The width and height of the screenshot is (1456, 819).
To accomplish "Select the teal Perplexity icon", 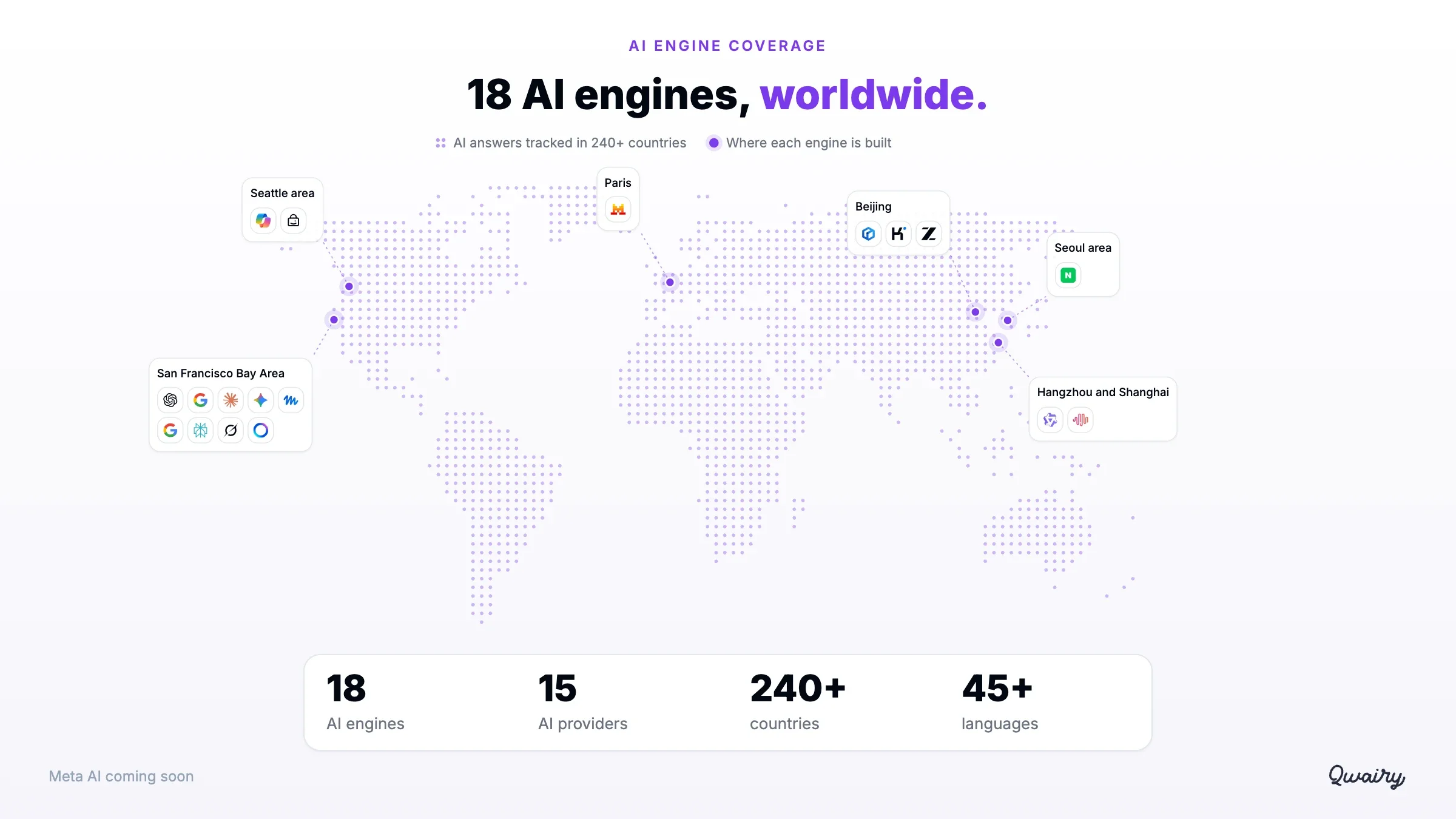I will tap(201, 431).
